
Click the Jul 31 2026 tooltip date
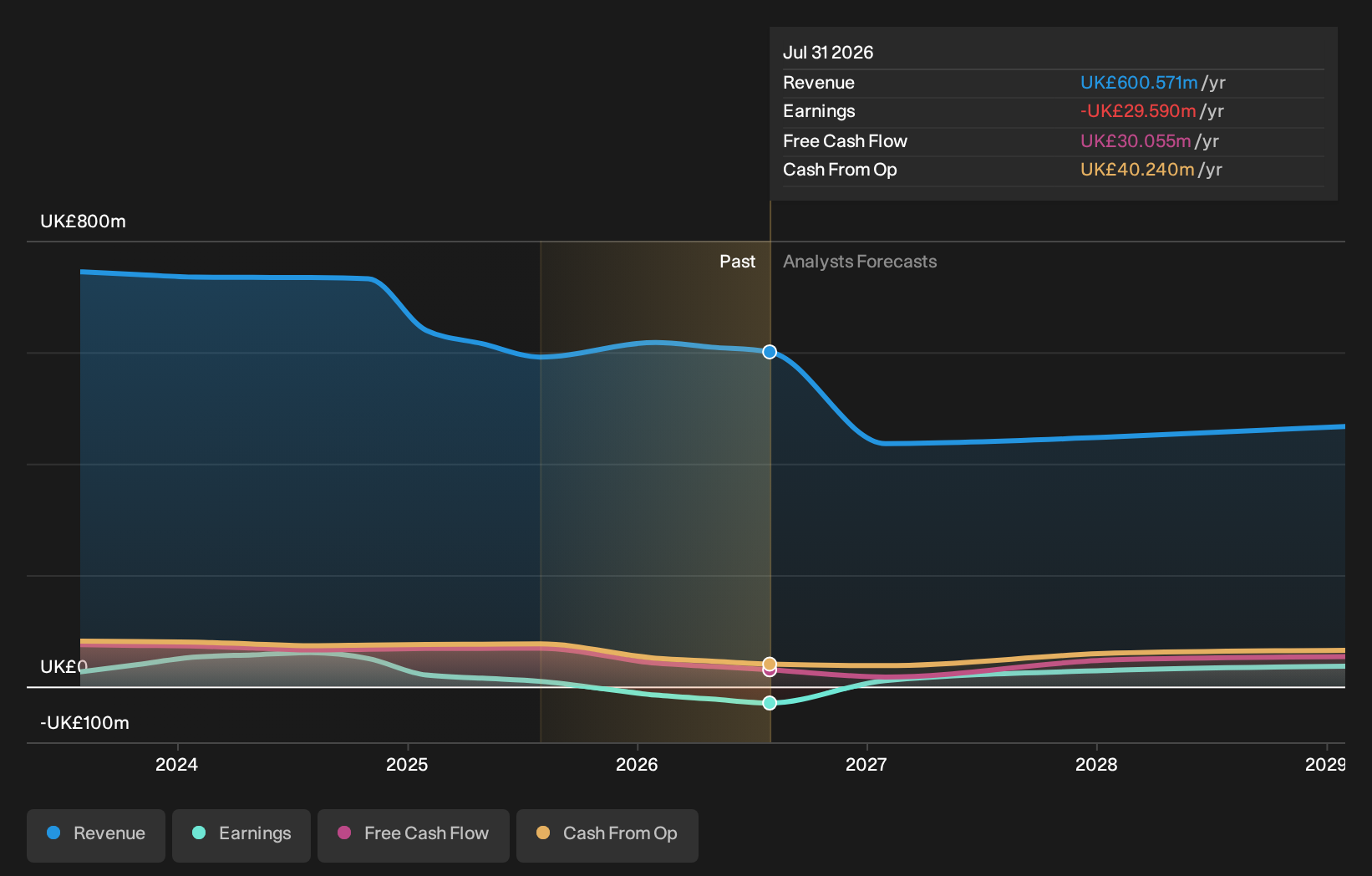[x=828, y=53]
